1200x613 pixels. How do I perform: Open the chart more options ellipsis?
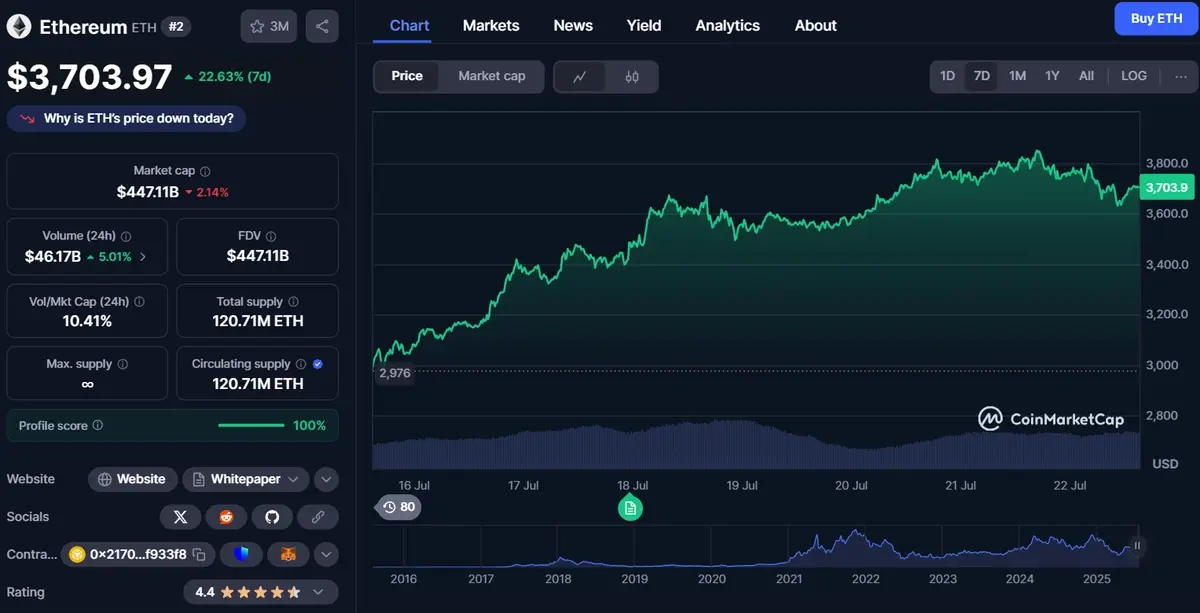point(1181,76)
